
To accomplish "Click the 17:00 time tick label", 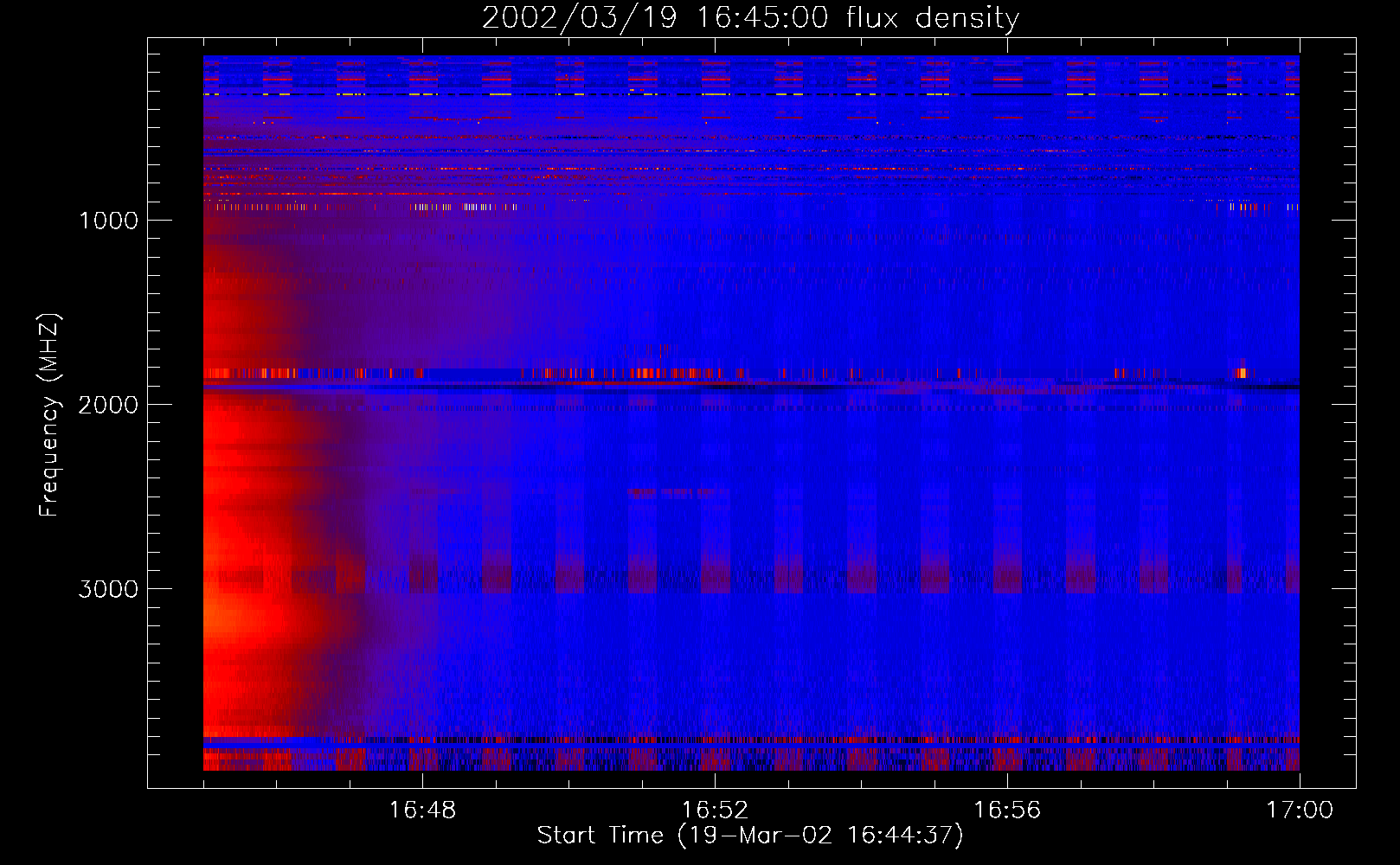I will pos(1300,811).
